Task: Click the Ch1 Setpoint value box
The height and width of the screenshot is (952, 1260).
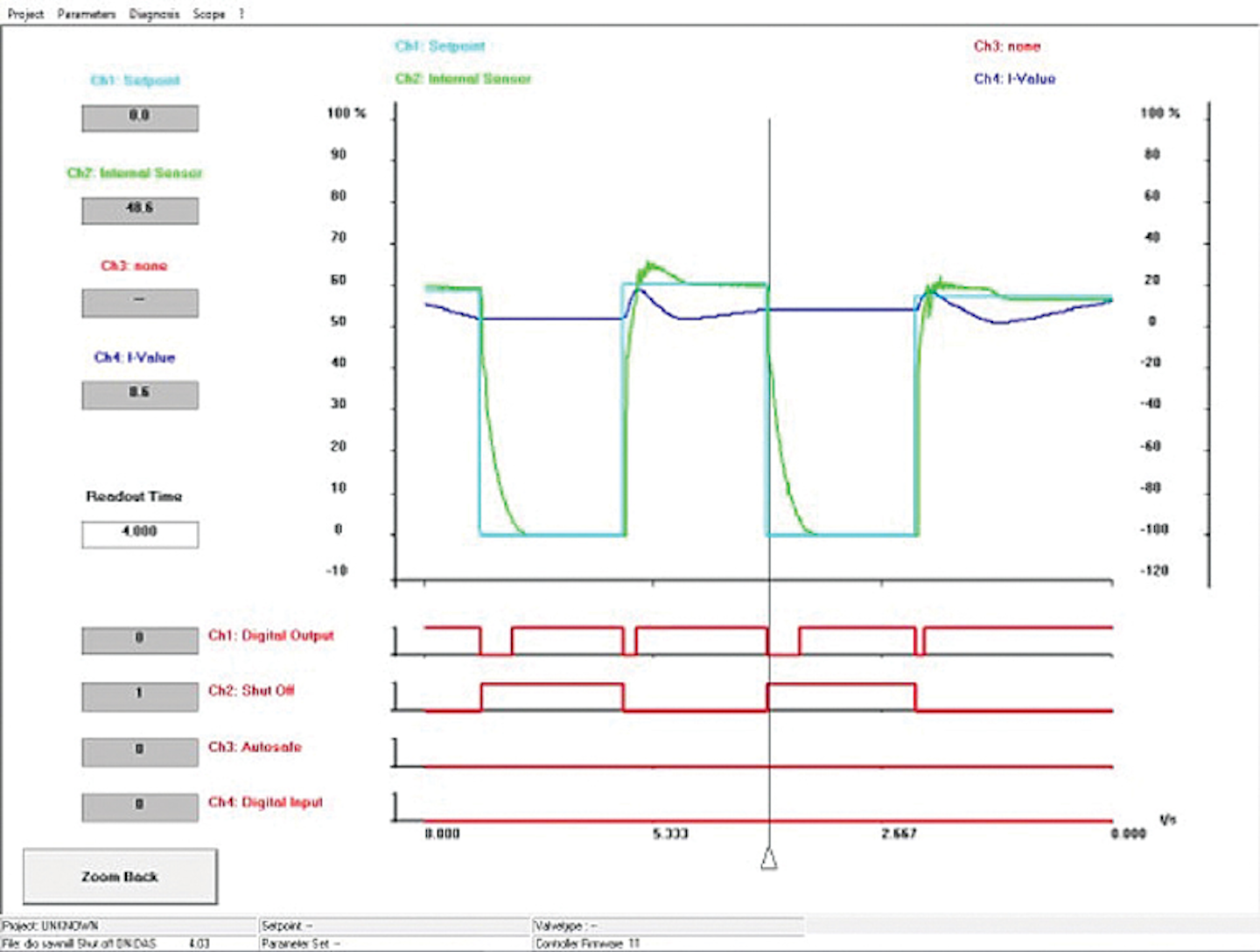Action: pyautogui.click(x=140, y=117)
